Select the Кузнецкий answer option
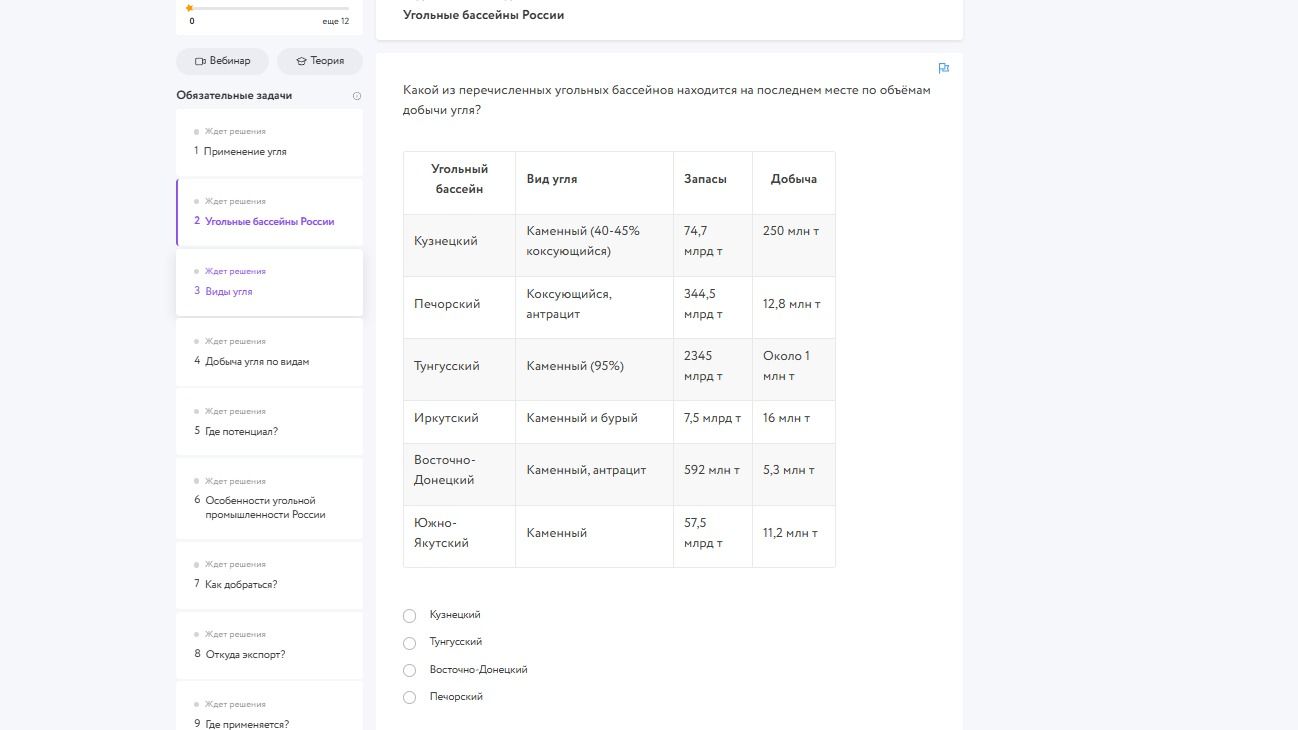The image size is (1298, 730). coord(409,616)
